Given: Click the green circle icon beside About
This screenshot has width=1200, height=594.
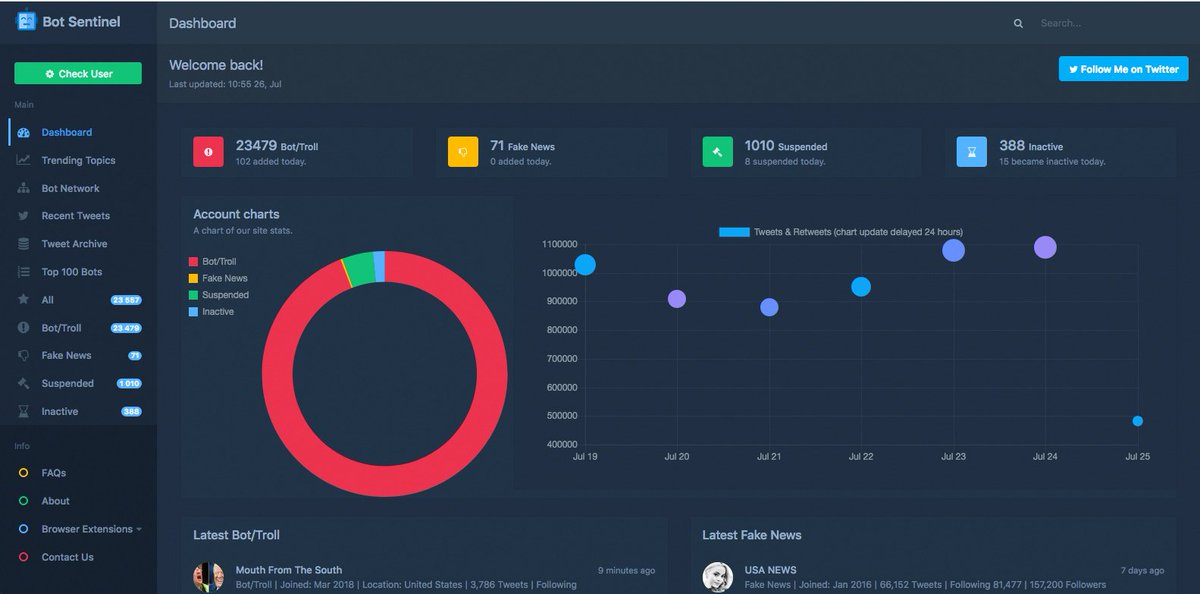Looking at the screenshot, I should click(23, 501).
